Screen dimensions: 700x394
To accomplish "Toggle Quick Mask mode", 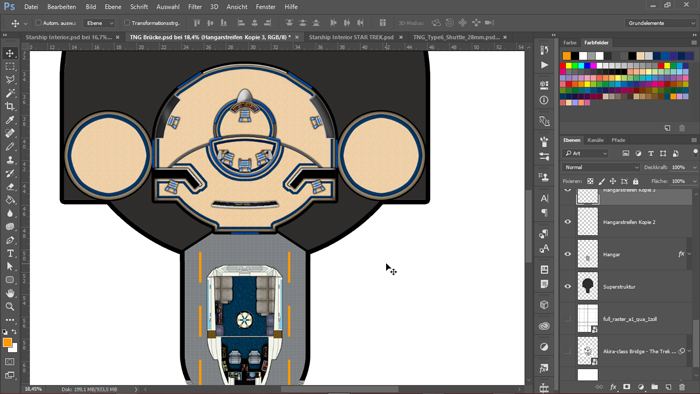I will [10, 362].
